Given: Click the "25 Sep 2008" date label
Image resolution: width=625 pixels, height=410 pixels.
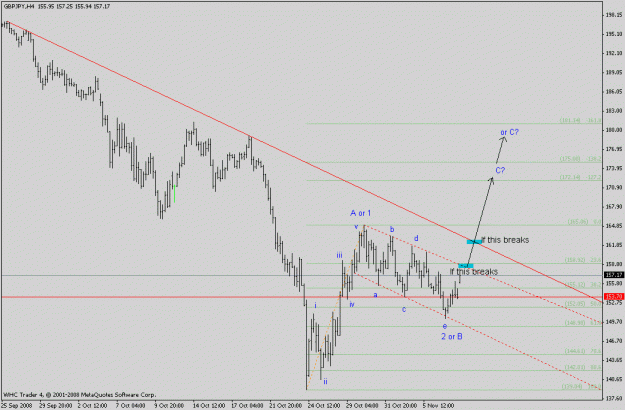Looking at the screenshot, I should 17,406.
